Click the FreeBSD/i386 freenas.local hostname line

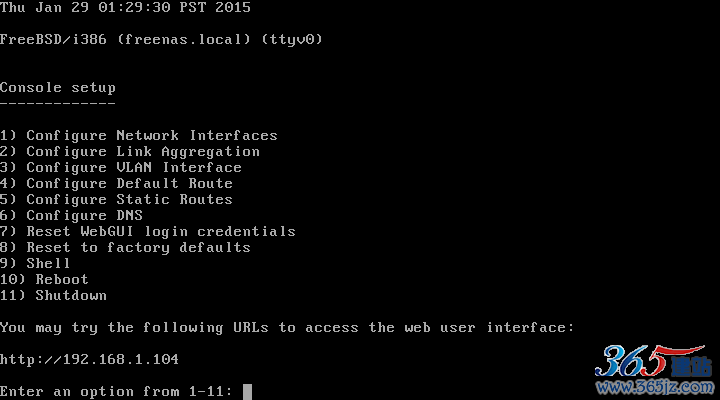[x=161, y=39]
